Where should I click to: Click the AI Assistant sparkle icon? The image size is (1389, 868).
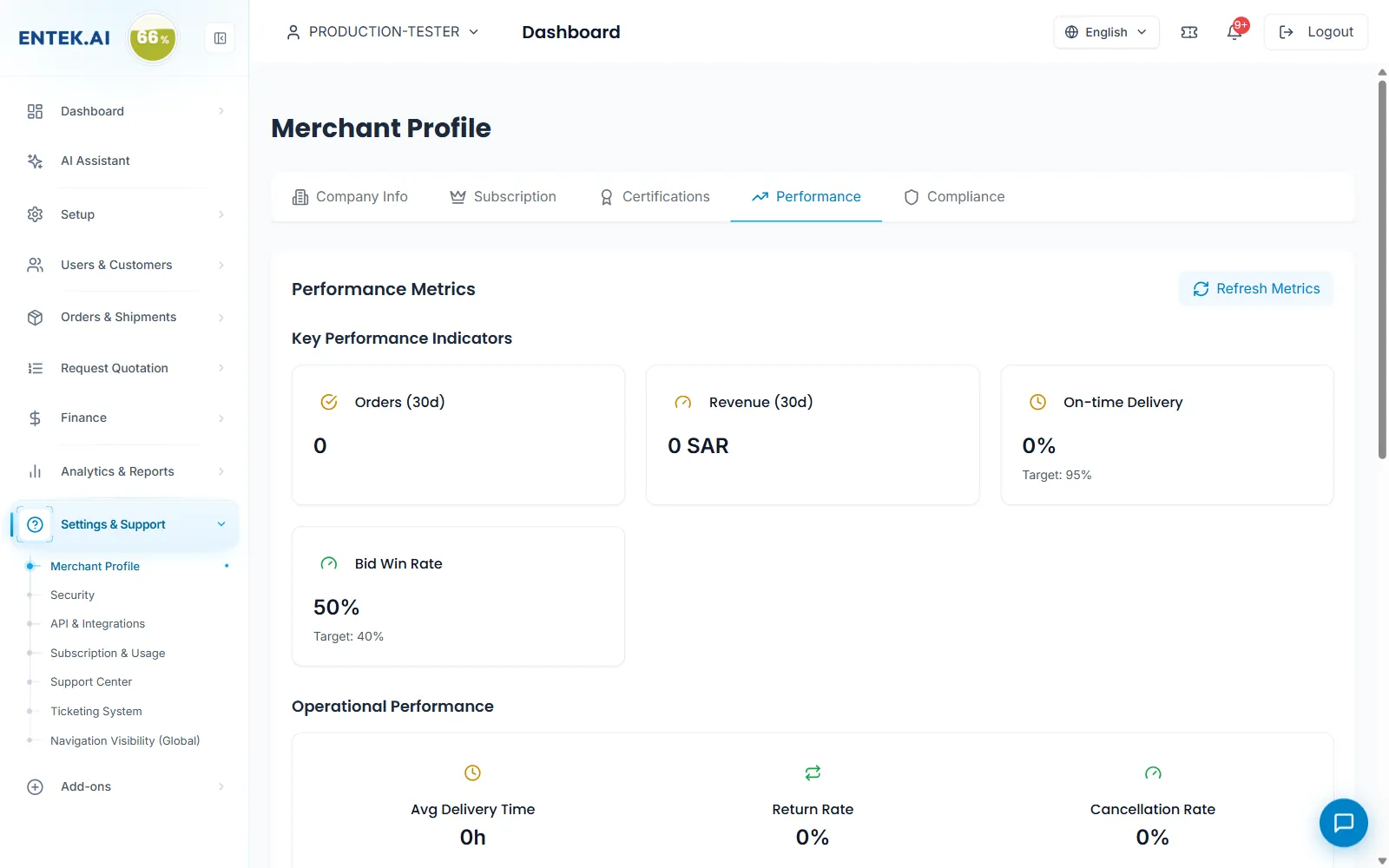pyautogui.click(x=35, y=161)
